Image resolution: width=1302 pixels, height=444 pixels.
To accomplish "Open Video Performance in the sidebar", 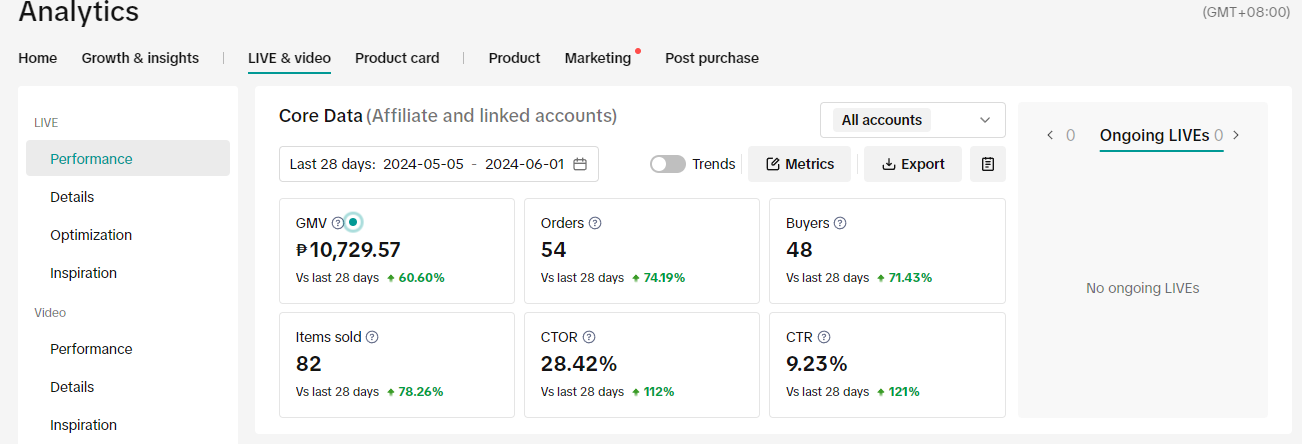I will click(91, 349).
